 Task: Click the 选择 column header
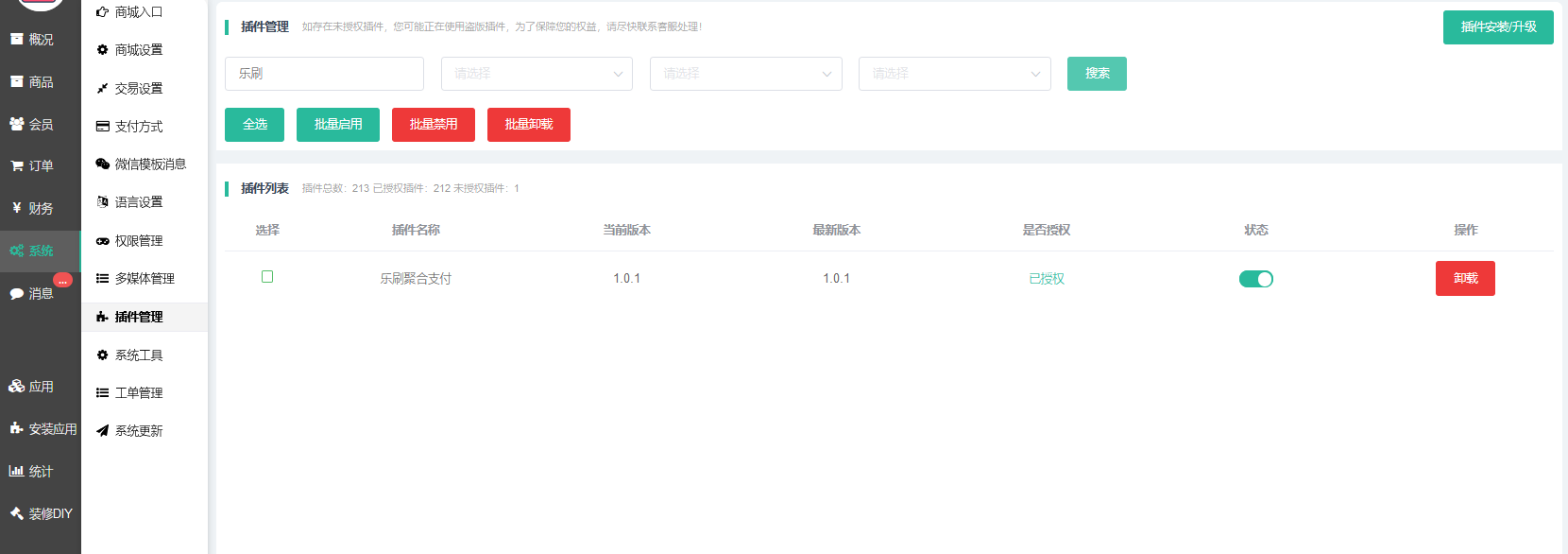267,231
